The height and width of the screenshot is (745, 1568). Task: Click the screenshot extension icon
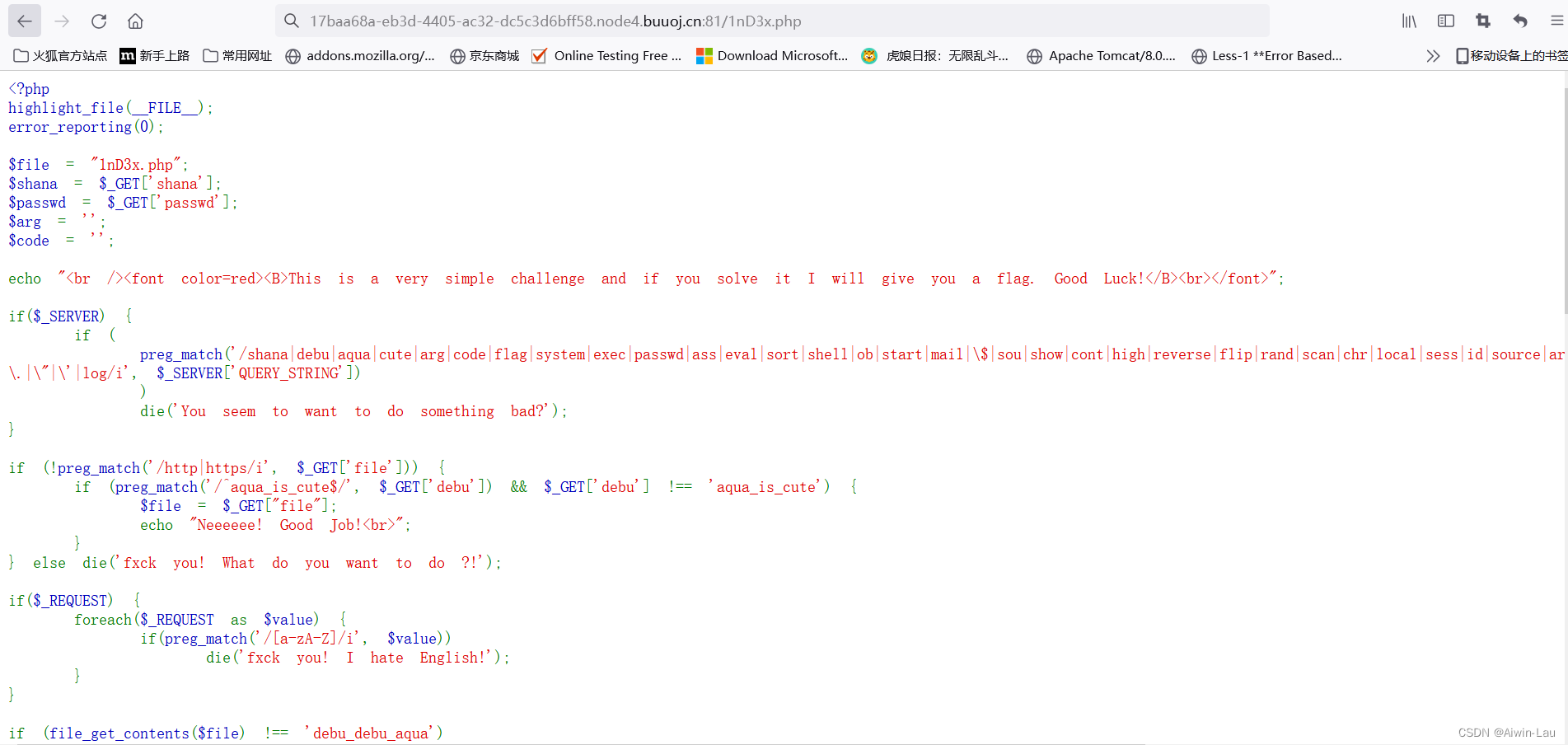tap(1482, 21)
